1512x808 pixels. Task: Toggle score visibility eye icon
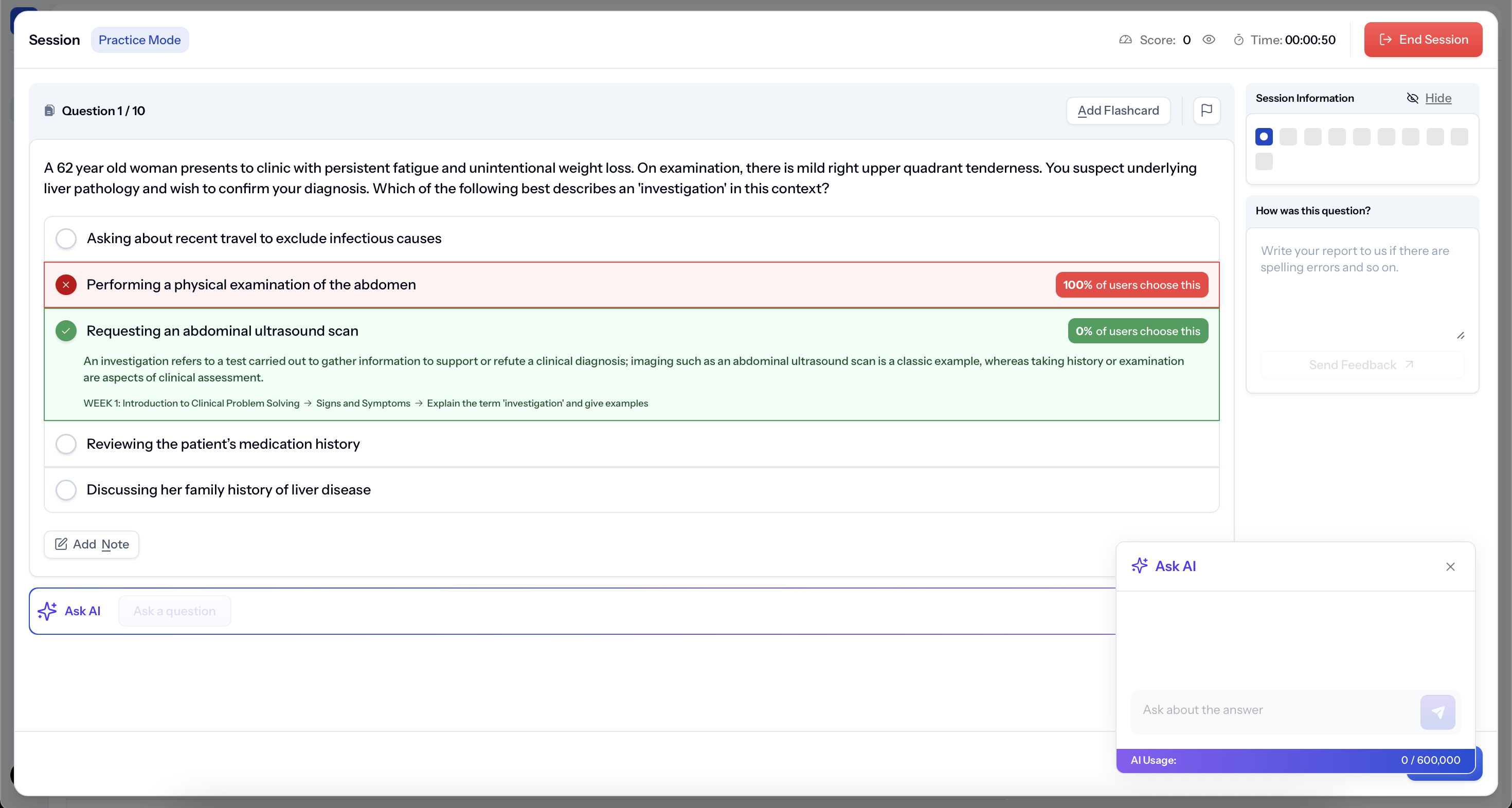[x=1209, y=40]
